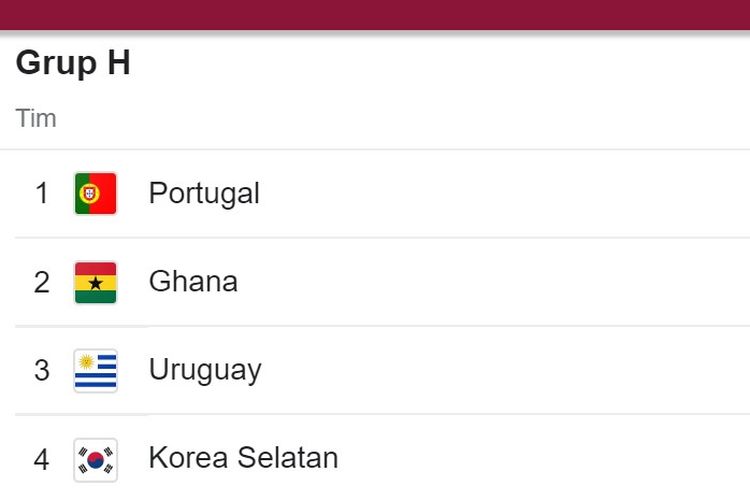
Task: Click the Portugal flag icon
Action: (x=96, y=193)
